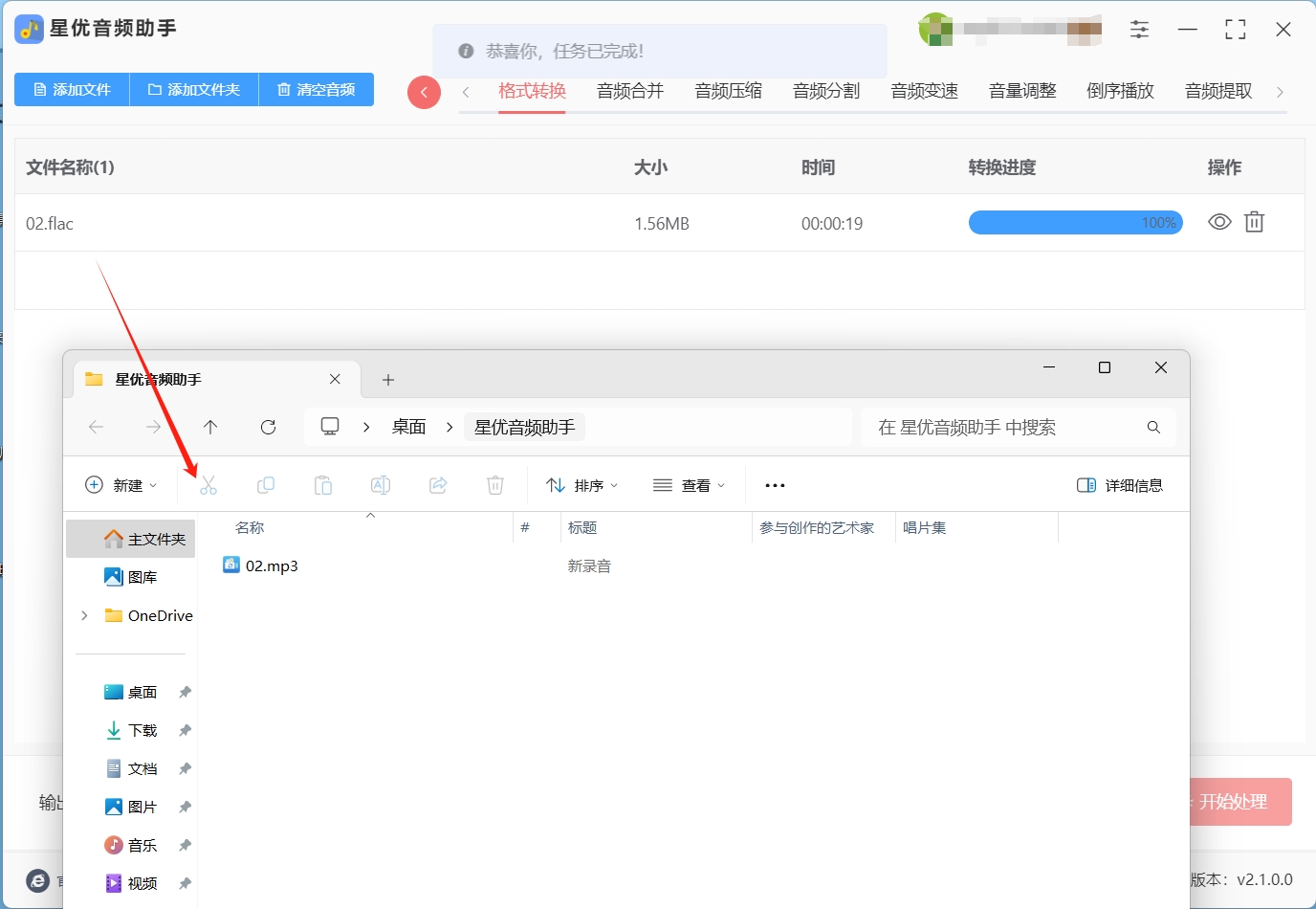The image size is (1316, 909).
Task: Switch to the 音频提取 tab
Action: (1218, 91)
